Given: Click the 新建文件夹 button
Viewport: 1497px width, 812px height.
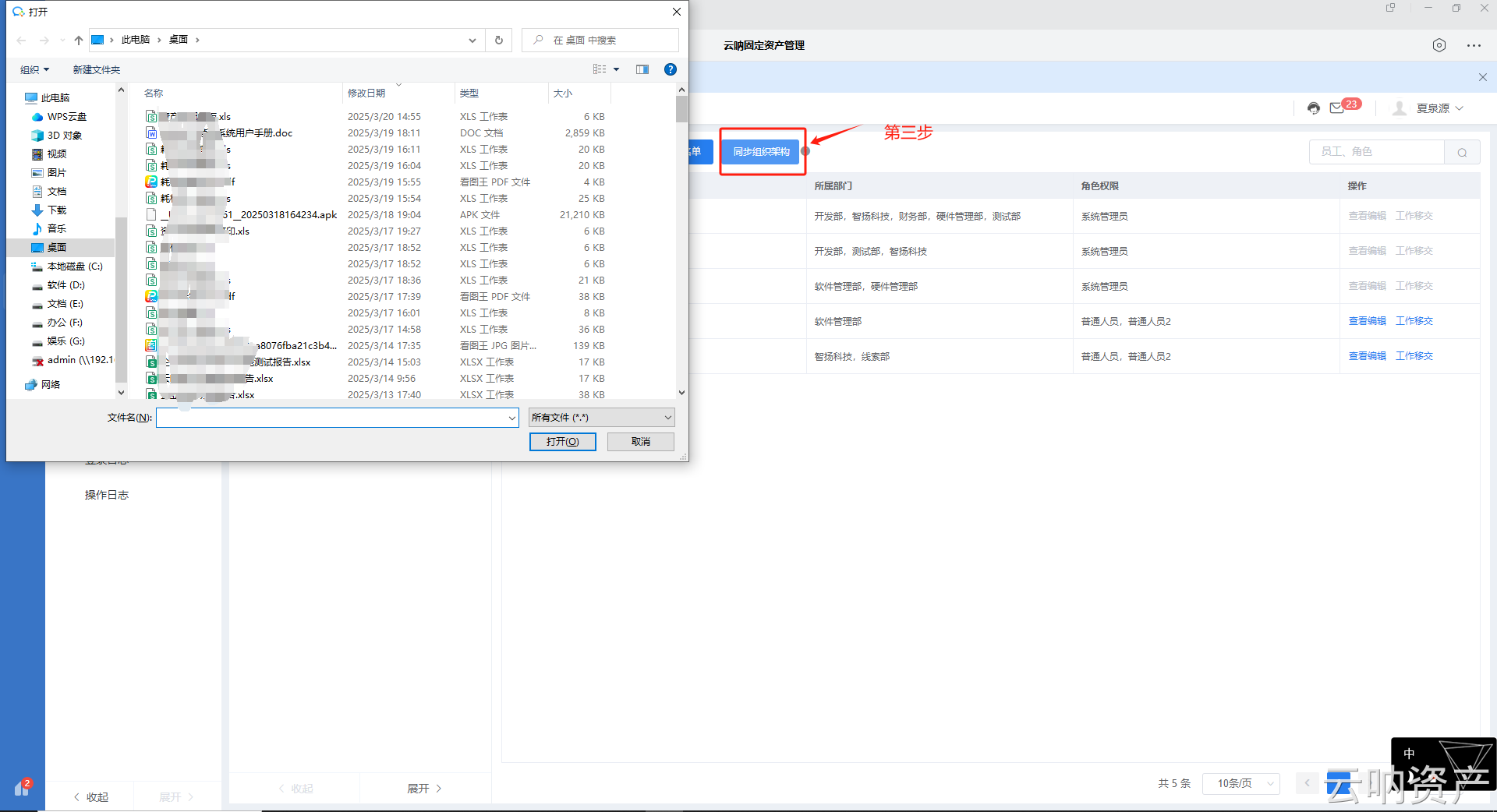Looking at the screenshot, I should (x=97, y=69).
